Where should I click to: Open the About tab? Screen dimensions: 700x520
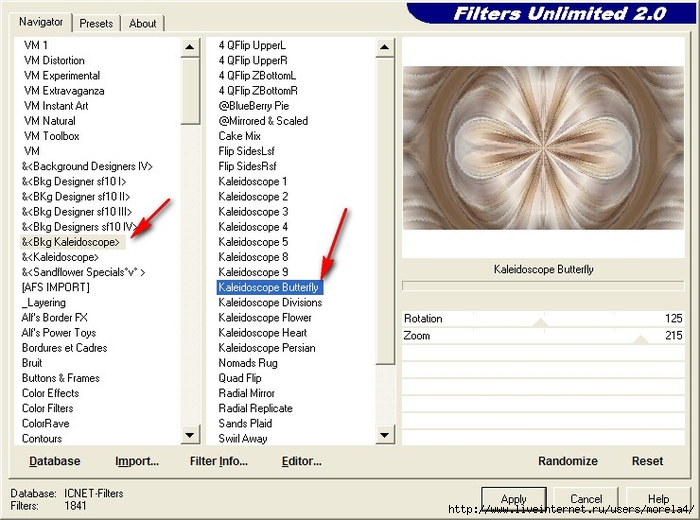142,23
